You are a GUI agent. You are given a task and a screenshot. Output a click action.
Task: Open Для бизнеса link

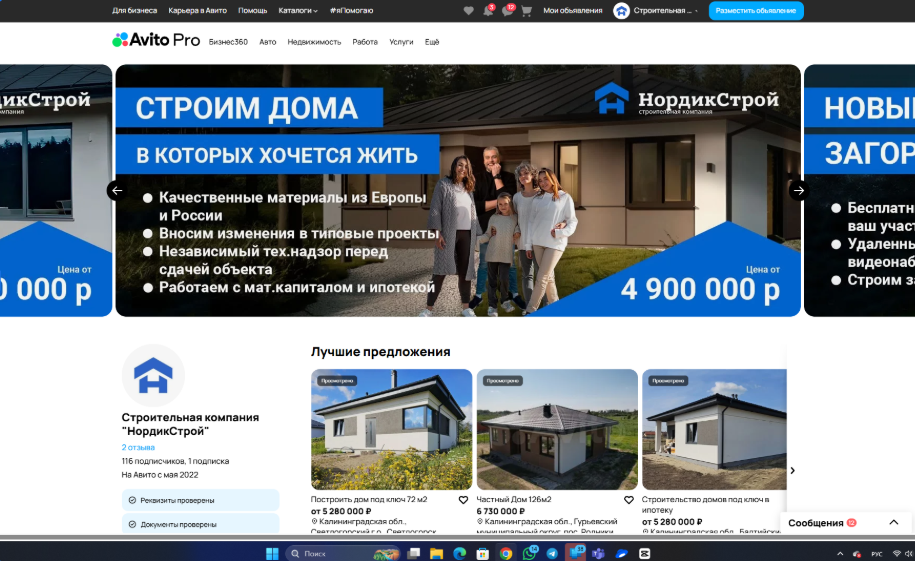tap(134, 11)
